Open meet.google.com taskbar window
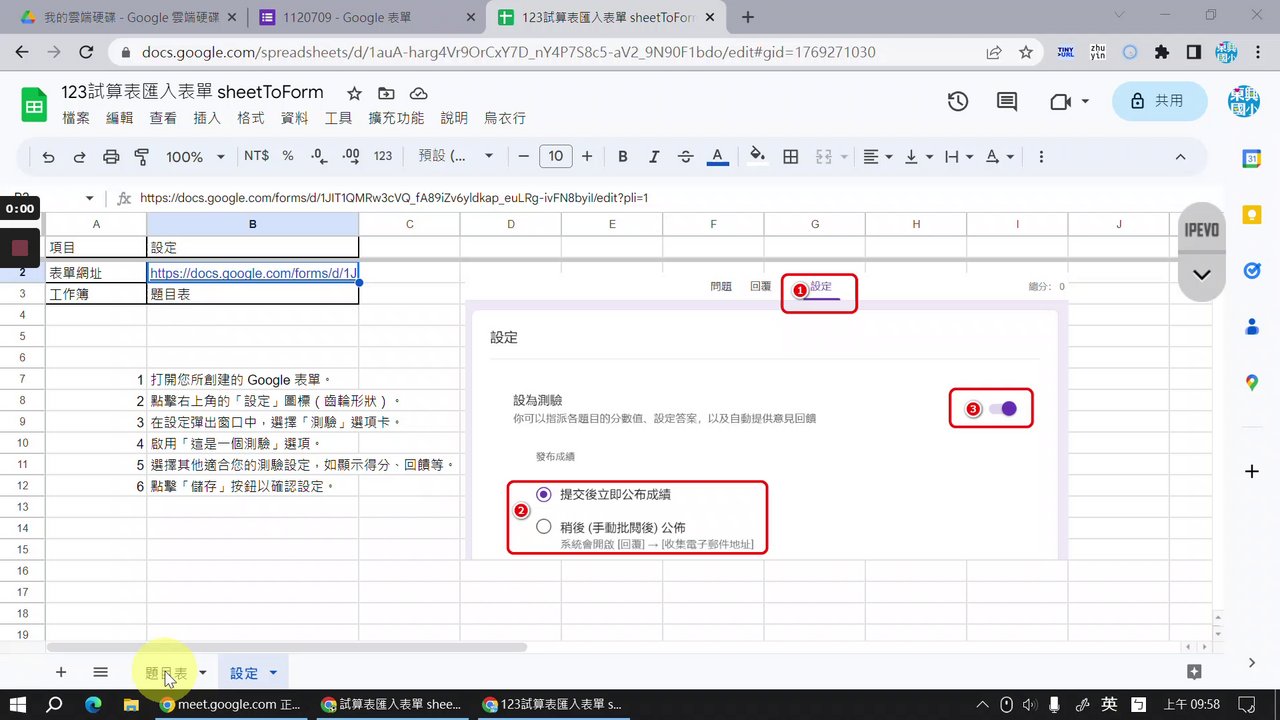 [x=231, y=704]
